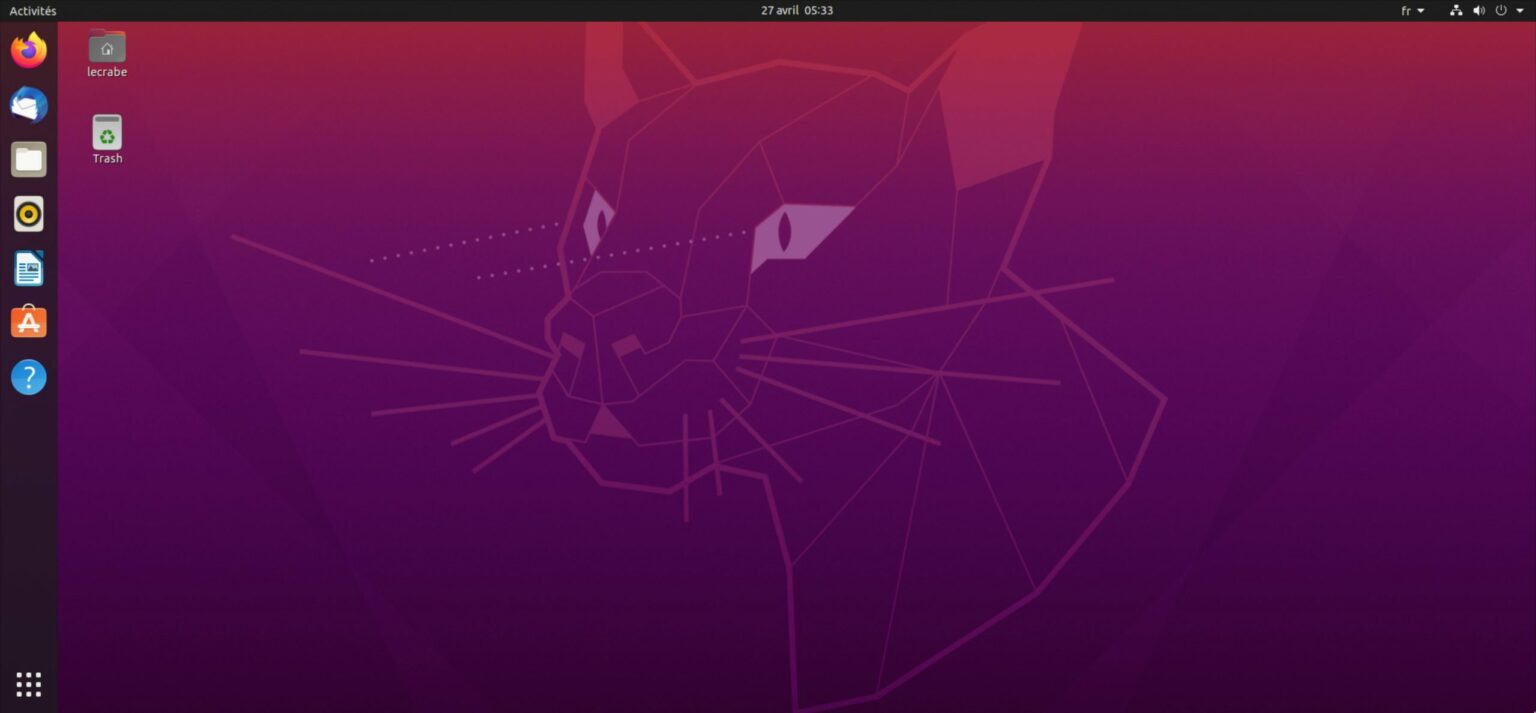Open the Activités overview
Screen dimensions: 1536x713
(x=33, y=11)
